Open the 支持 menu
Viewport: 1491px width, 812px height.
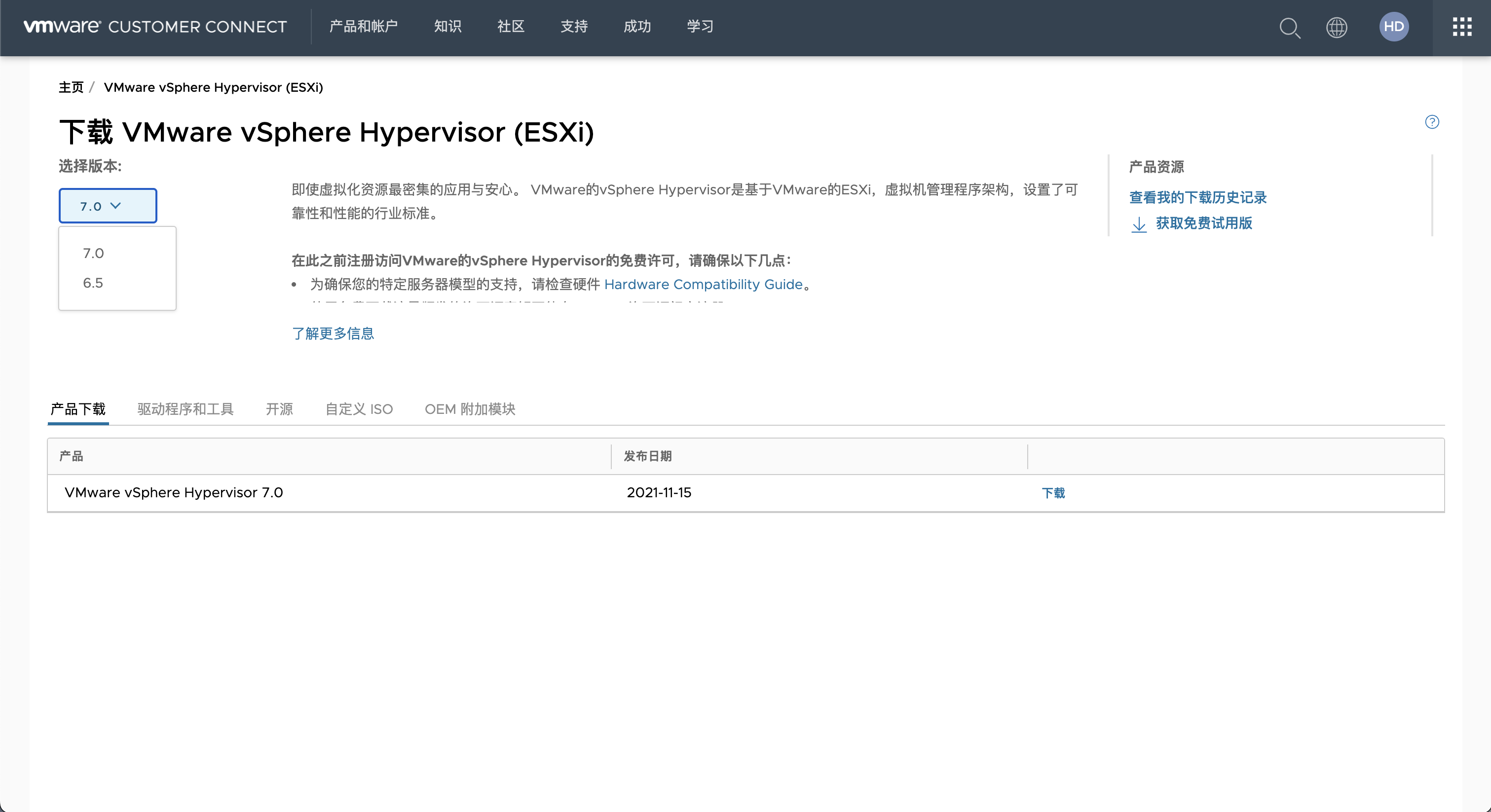click(574, 27)
